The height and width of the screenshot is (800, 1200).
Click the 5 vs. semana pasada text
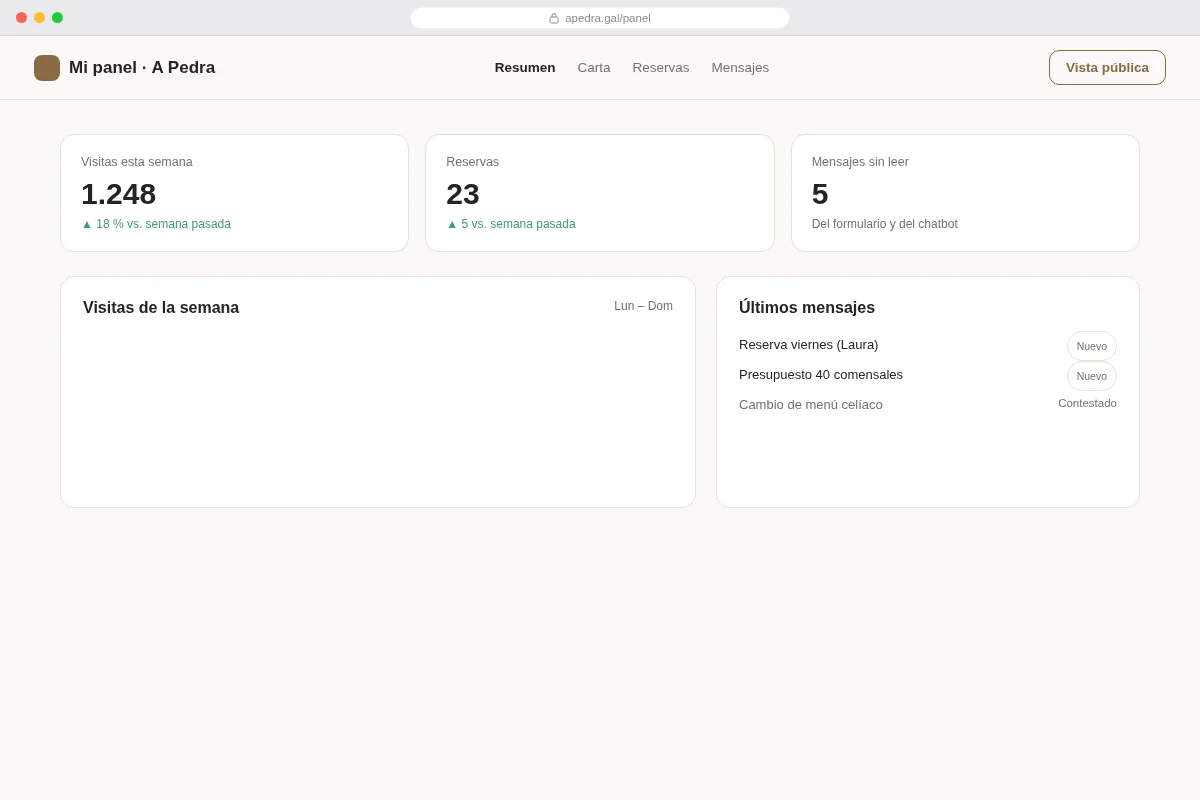pos(511,224)
